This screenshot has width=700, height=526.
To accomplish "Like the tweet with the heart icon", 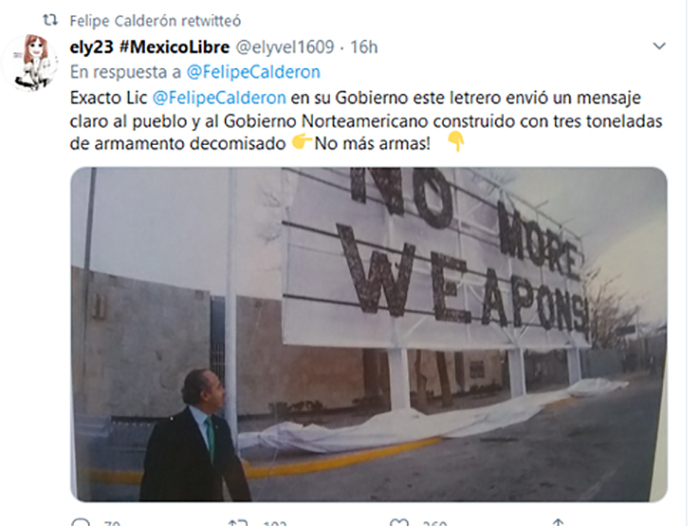I will 399,522.
